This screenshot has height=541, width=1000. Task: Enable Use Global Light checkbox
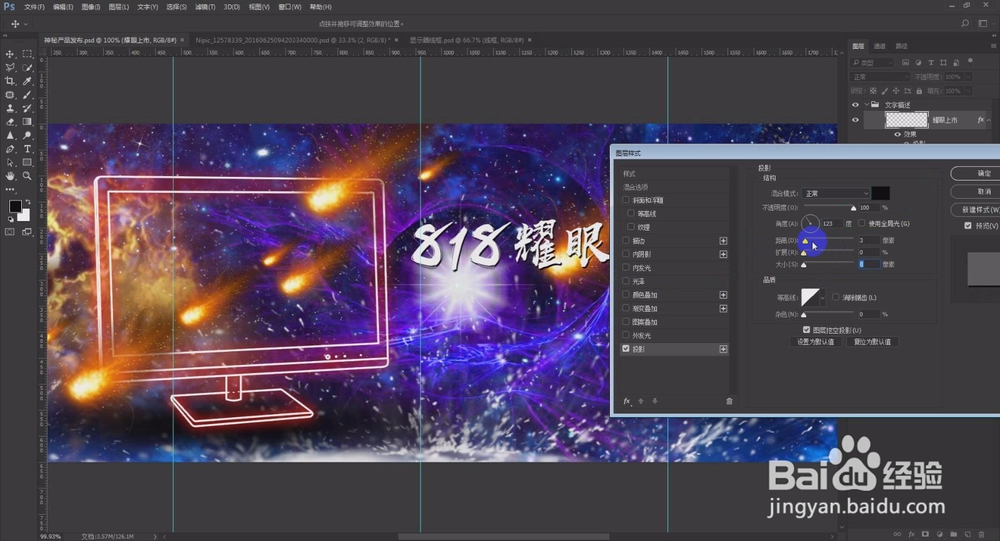(x=862, y=223)
